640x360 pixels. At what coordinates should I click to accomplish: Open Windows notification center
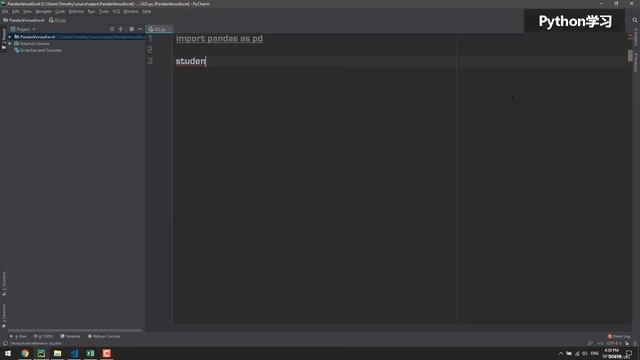629,353
